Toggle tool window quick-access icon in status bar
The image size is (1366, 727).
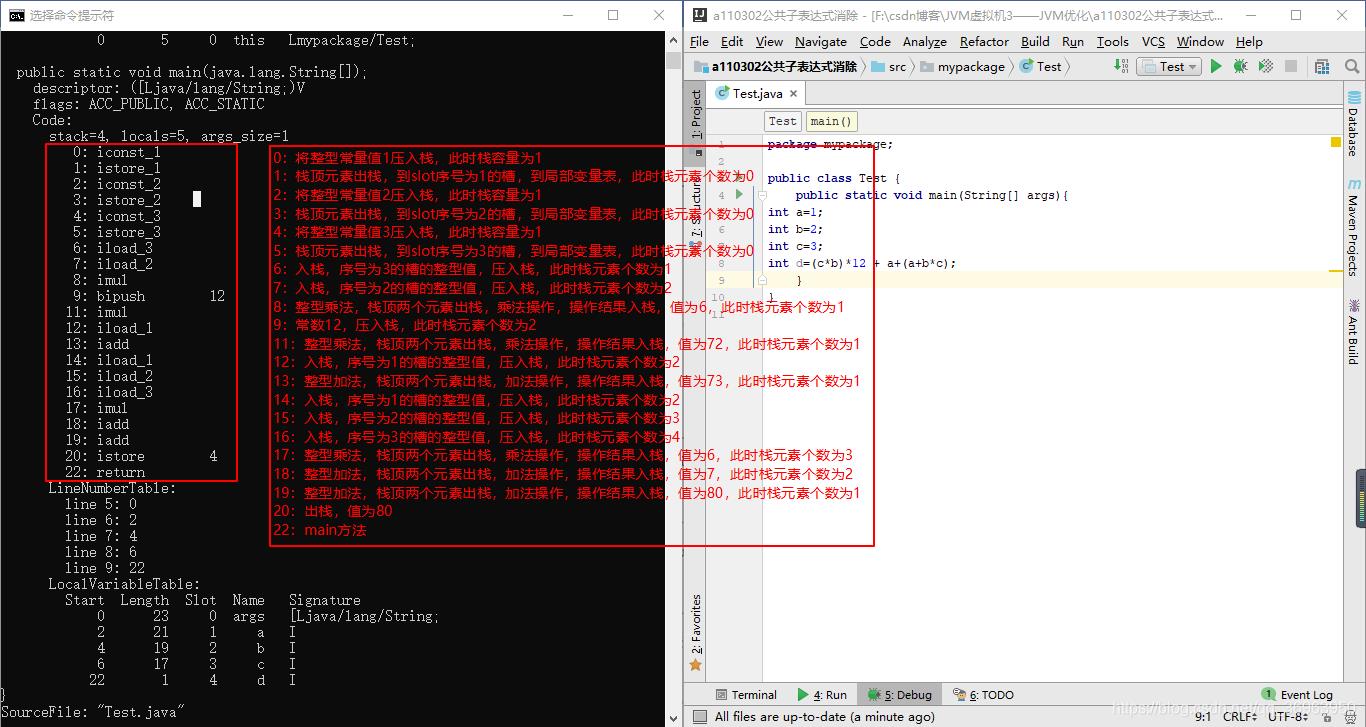(699, 716)
